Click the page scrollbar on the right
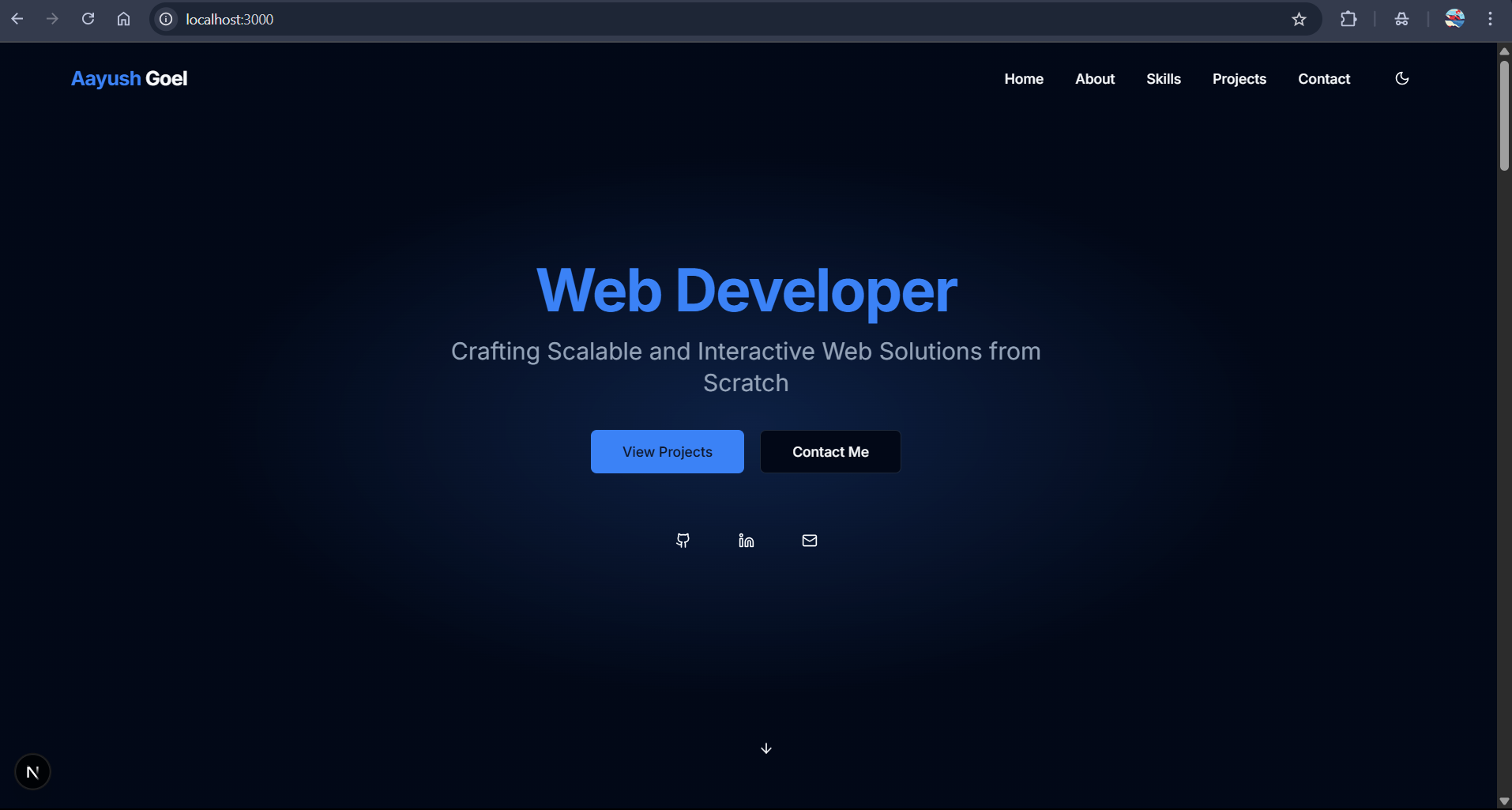 pyautogui.click(x=1503, y=111)
